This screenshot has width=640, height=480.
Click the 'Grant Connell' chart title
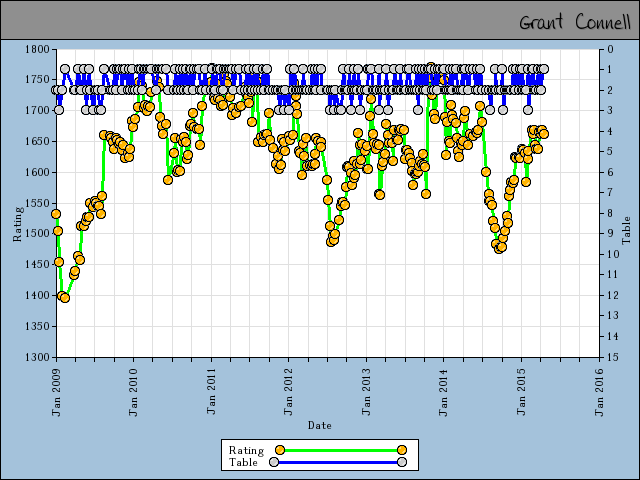(x=575, y=22)
